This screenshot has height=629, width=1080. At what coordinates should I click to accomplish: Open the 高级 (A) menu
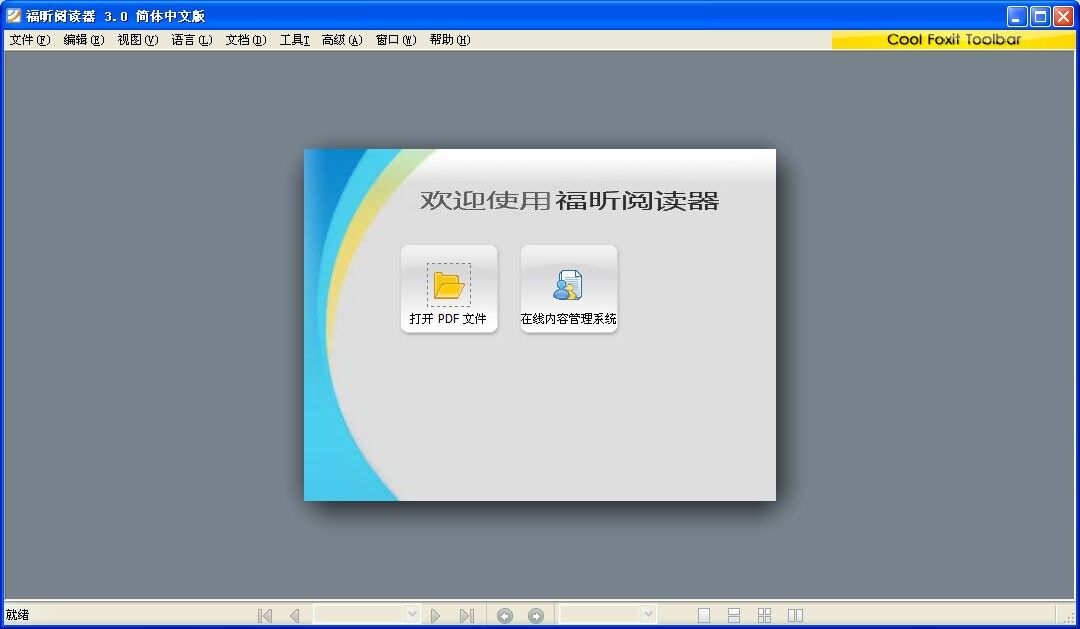[342, 40]
